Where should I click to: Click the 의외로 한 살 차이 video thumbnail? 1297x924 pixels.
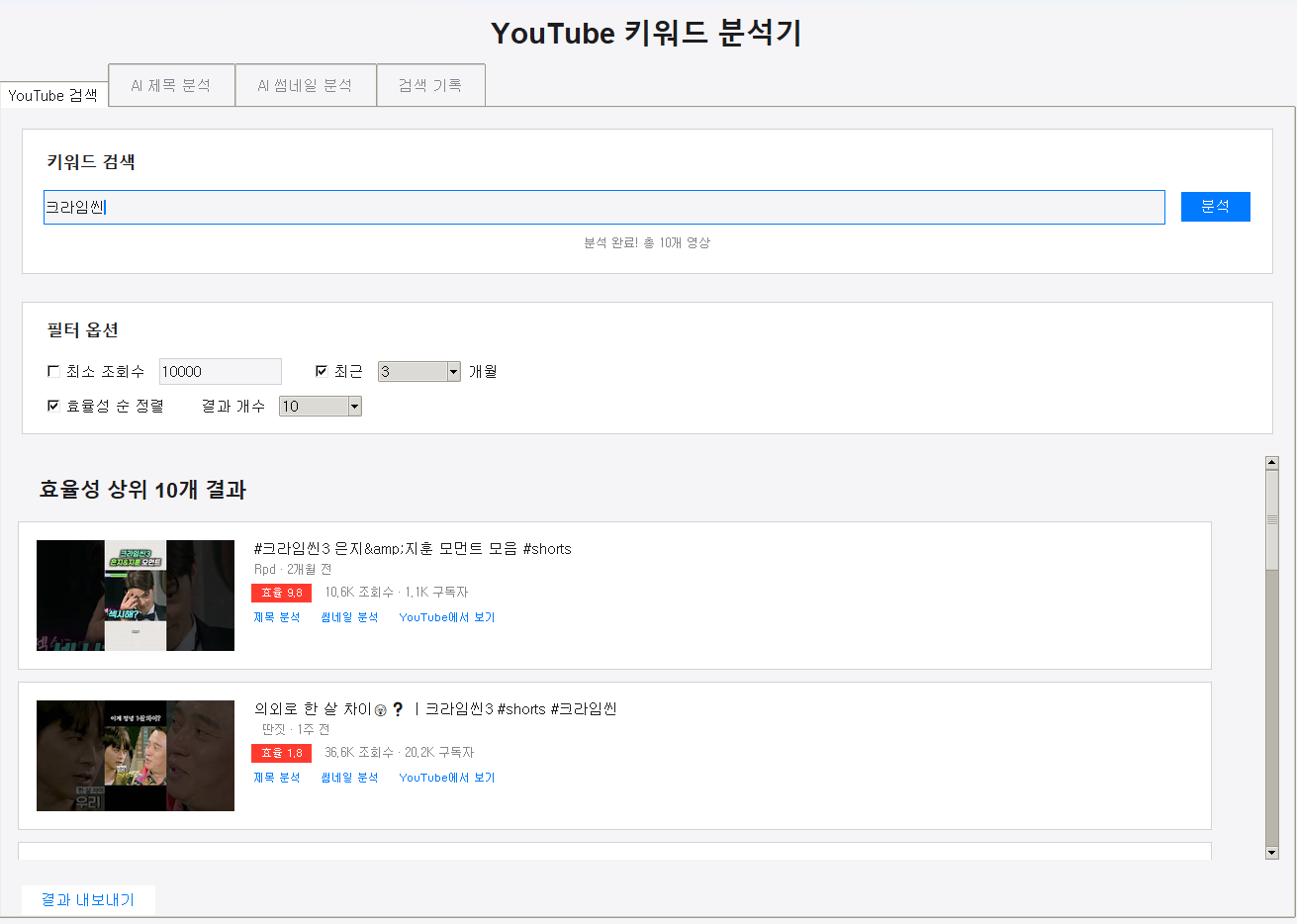(136, 756)
